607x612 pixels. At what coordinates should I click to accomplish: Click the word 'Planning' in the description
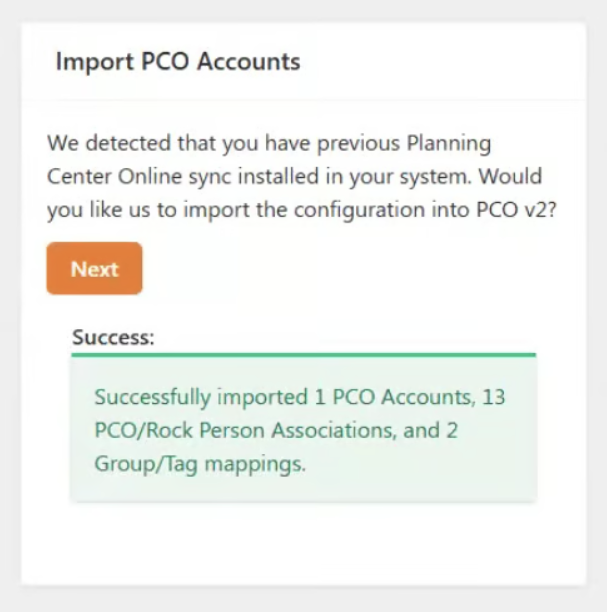(447, 143)
